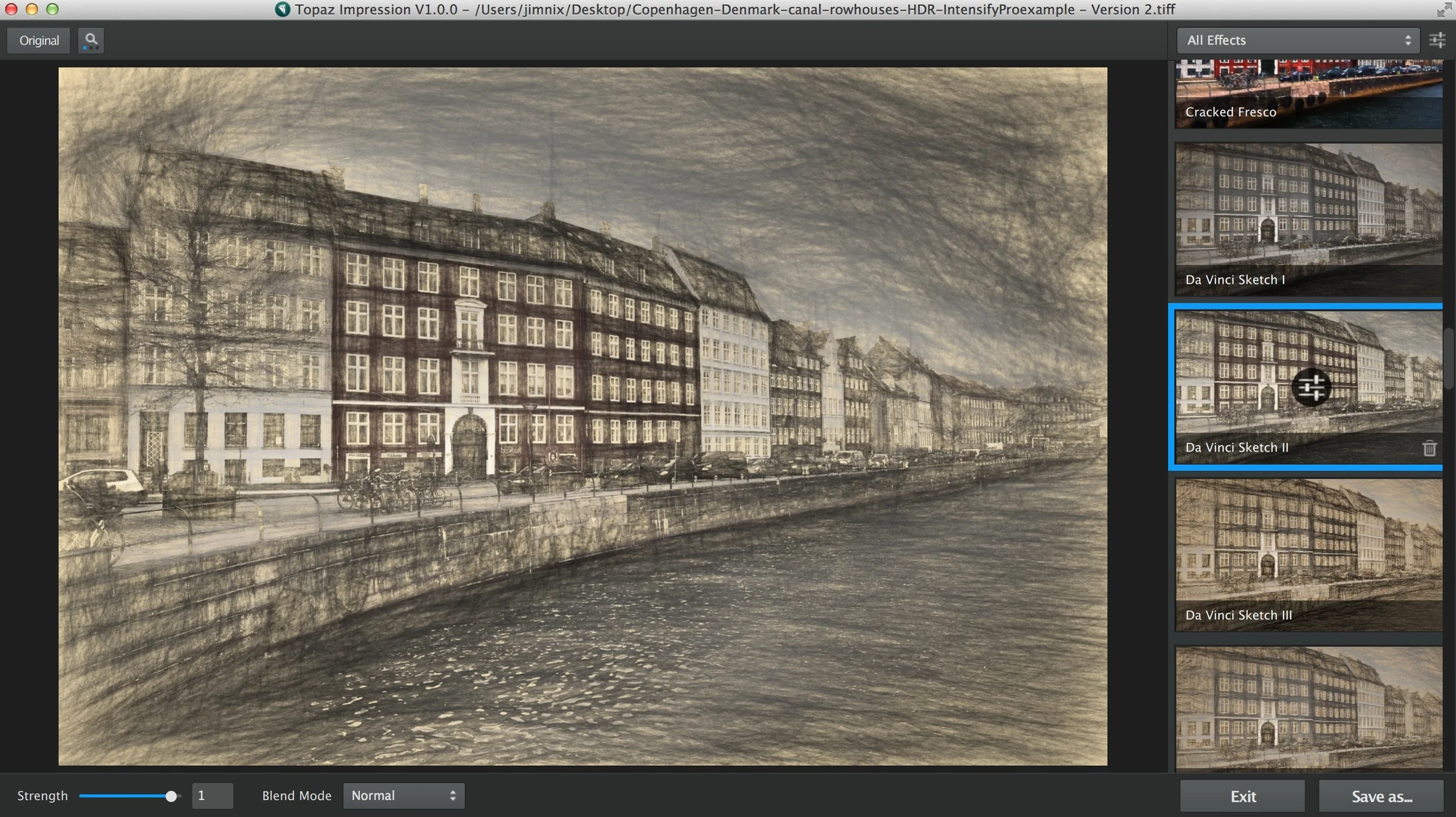
Task: Delete the Da Vinci Sketch II preset
Action: coord(1429,448)
